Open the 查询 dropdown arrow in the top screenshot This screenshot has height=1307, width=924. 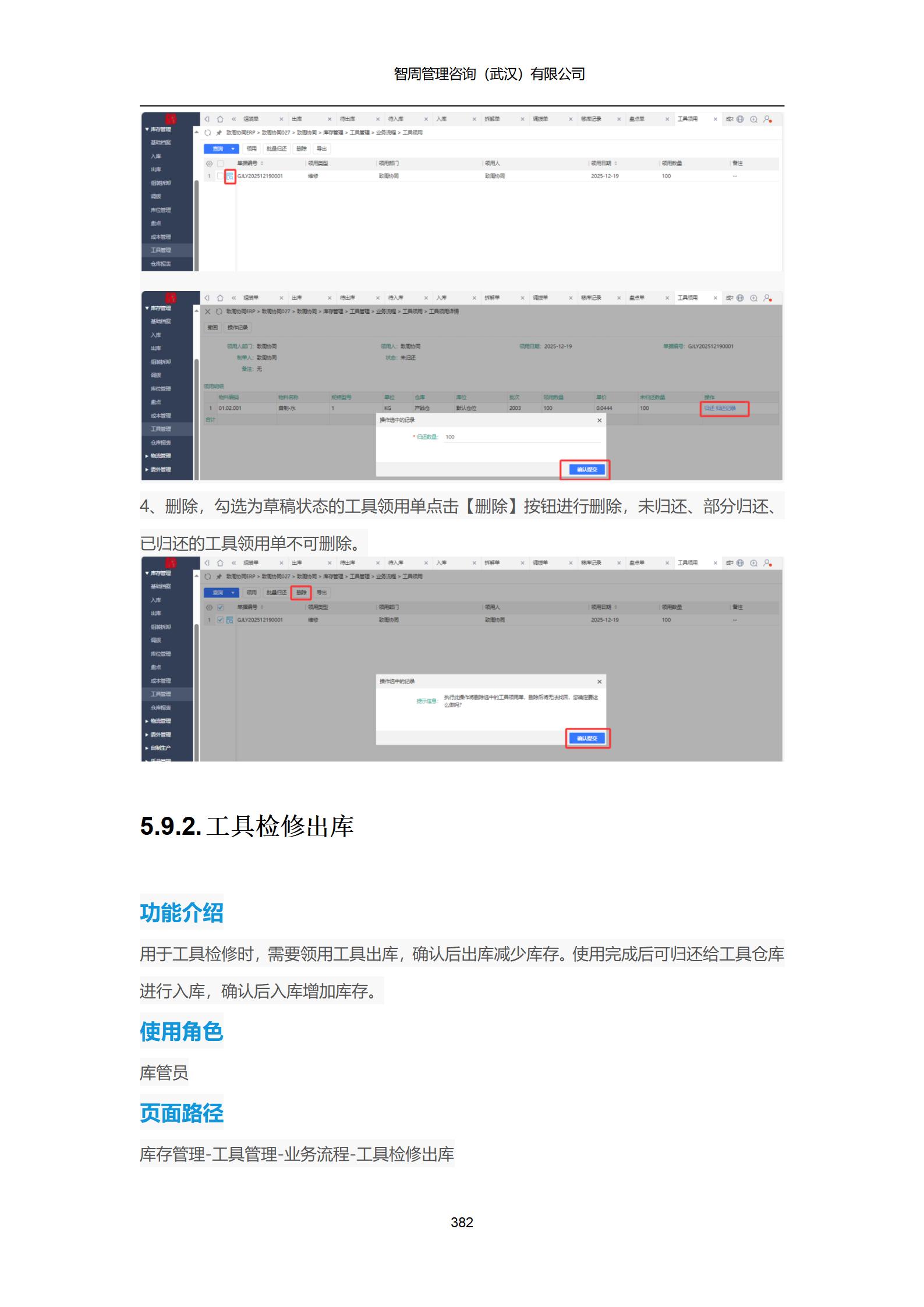pos(233,149)
